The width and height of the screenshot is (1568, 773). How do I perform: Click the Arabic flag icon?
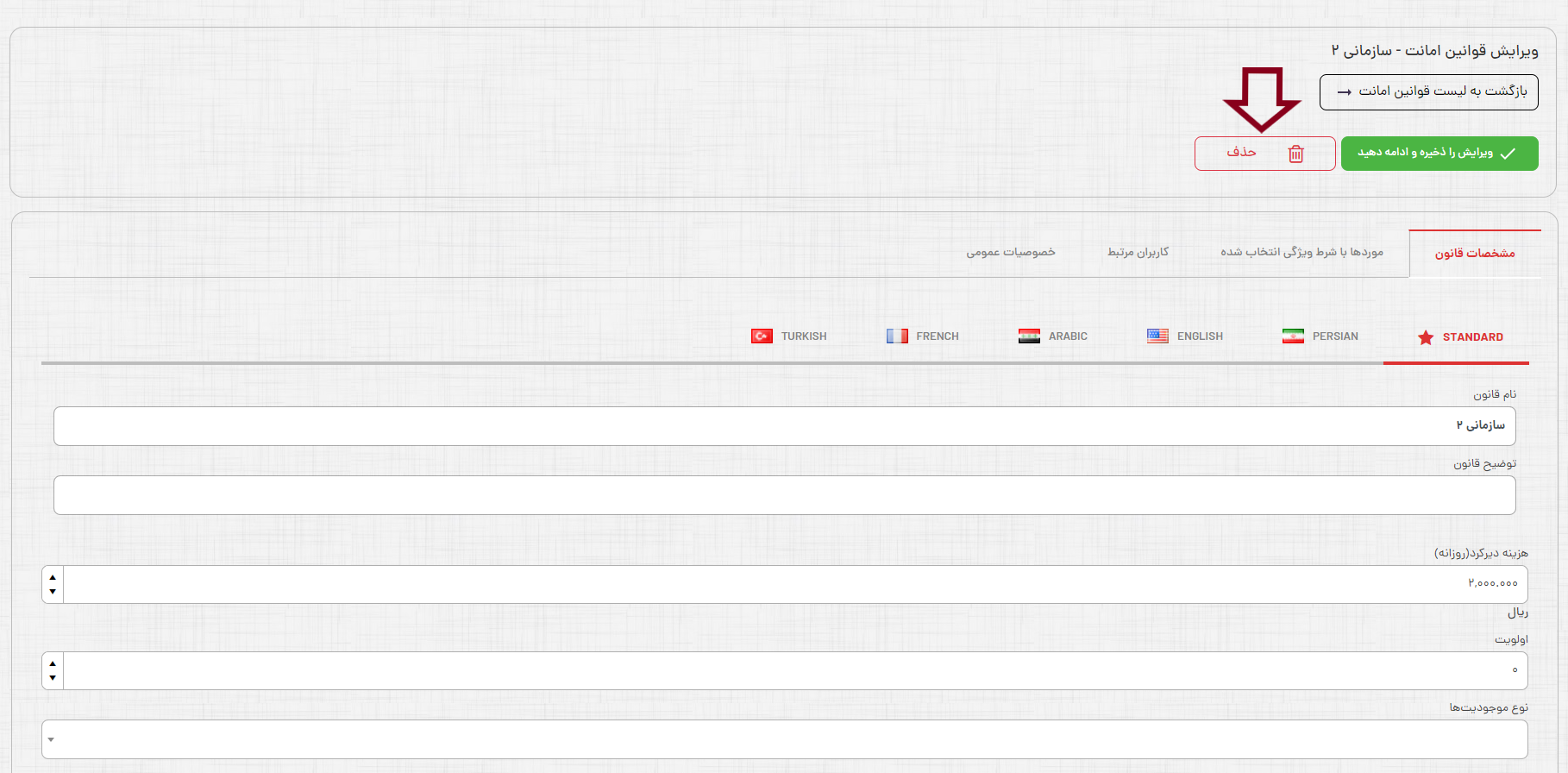[x=1029, y=336]
